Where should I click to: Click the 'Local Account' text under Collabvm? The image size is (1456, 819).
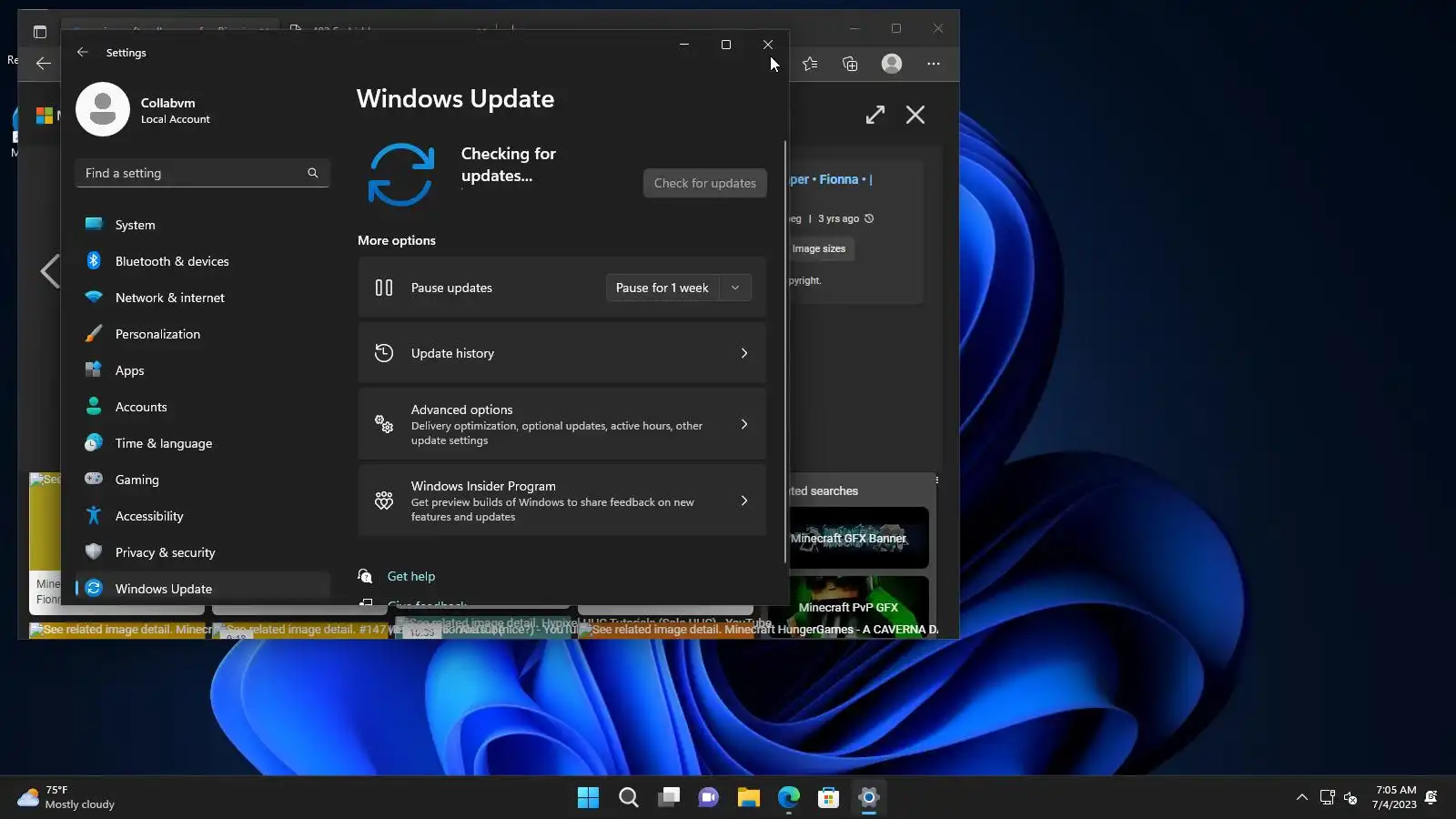[x=176, y=119]
